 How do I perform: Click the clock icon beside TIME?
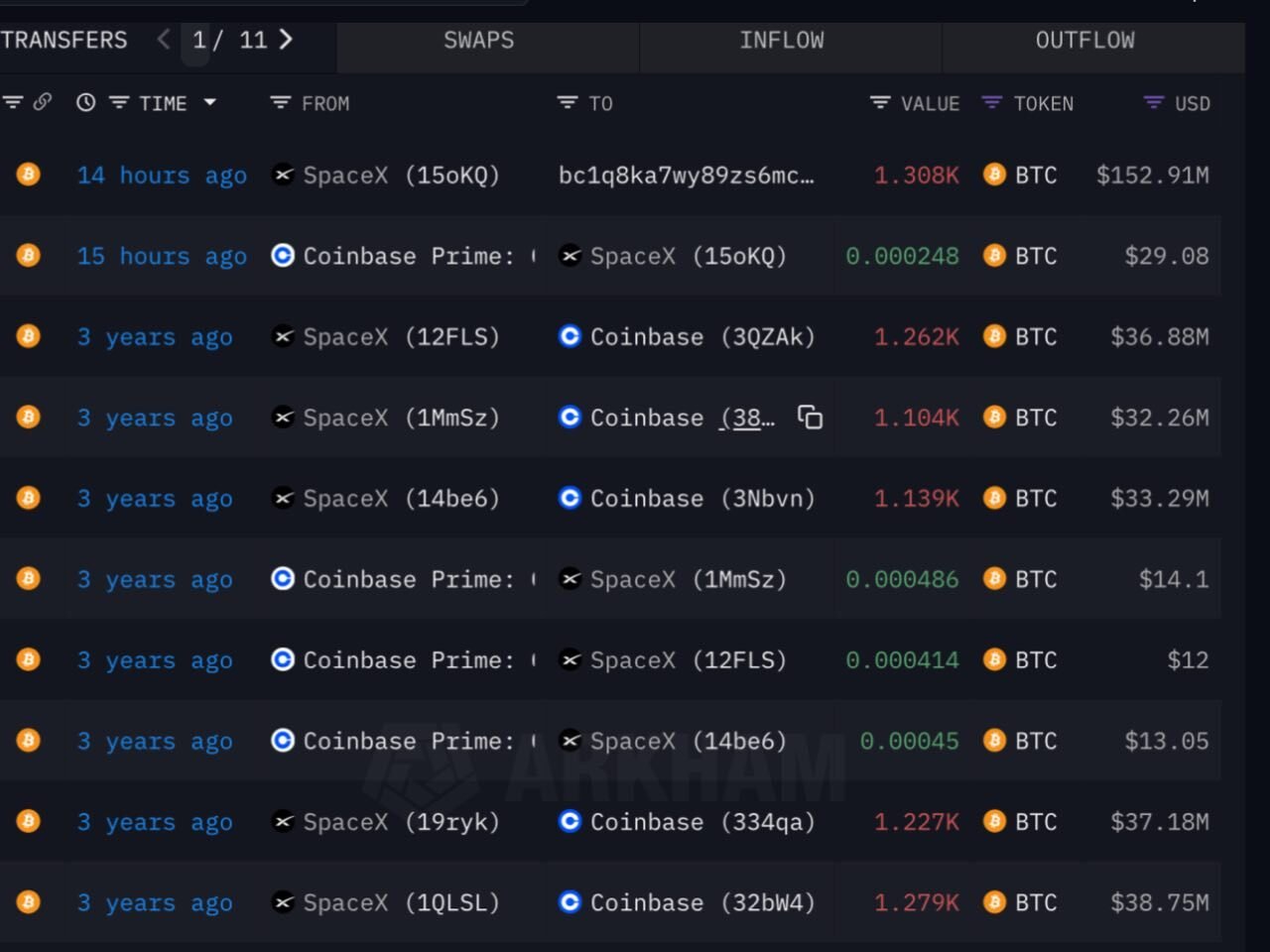click(86, 102)
